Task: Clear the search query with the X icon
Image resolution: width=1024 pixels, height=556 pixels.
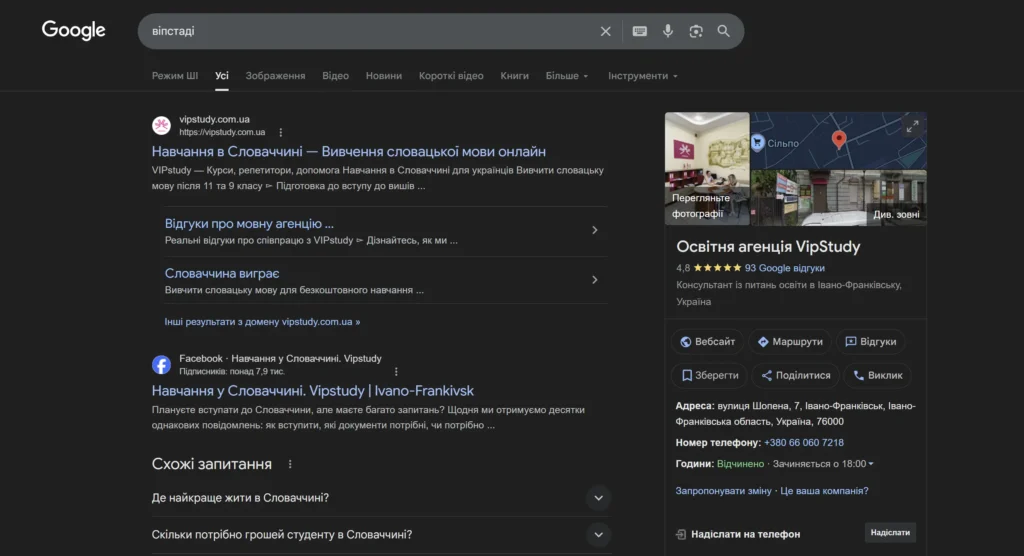Action: [x=605, y=31]
